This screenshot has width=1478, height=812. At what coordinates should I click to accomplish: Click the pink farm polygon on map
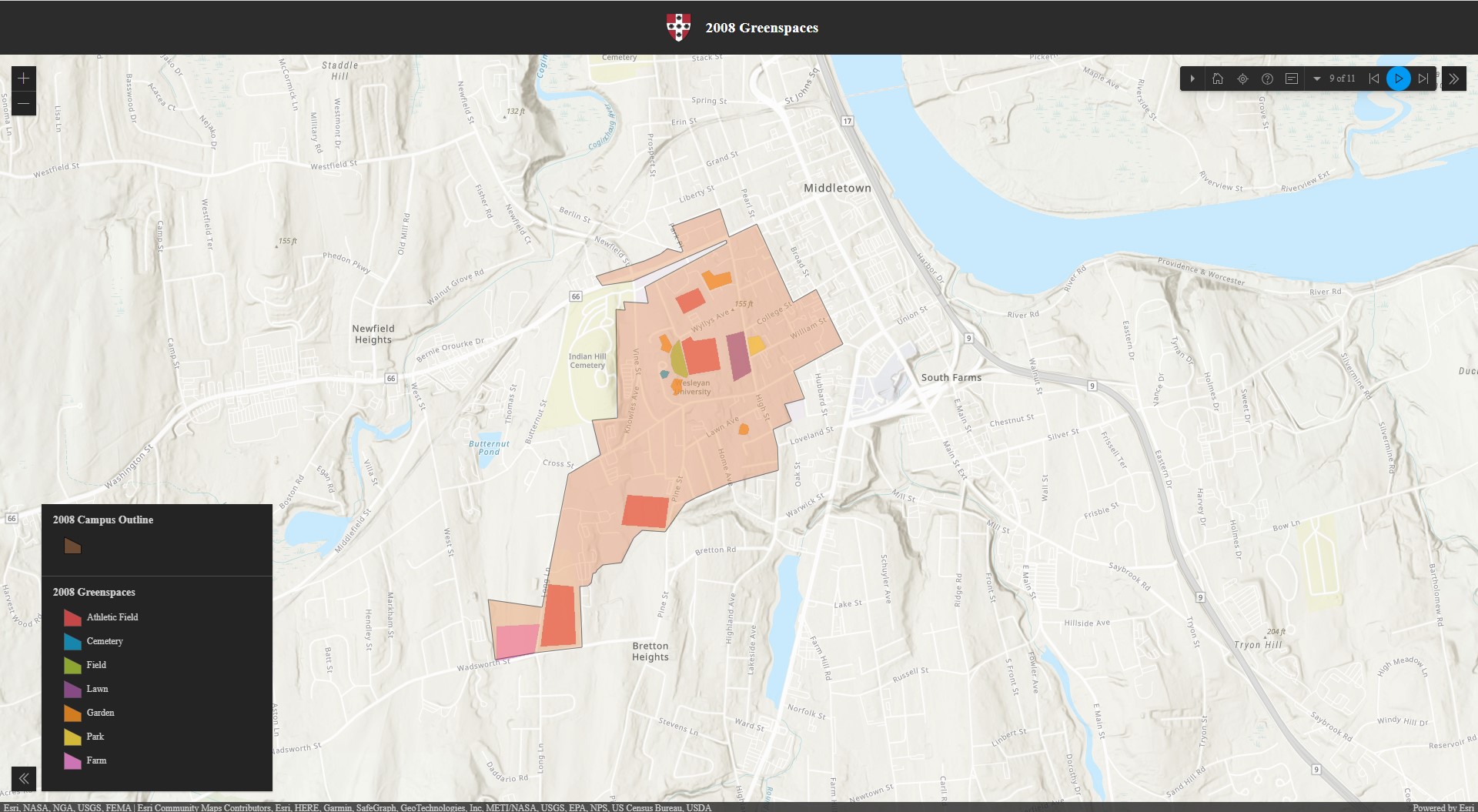point(517,640)
